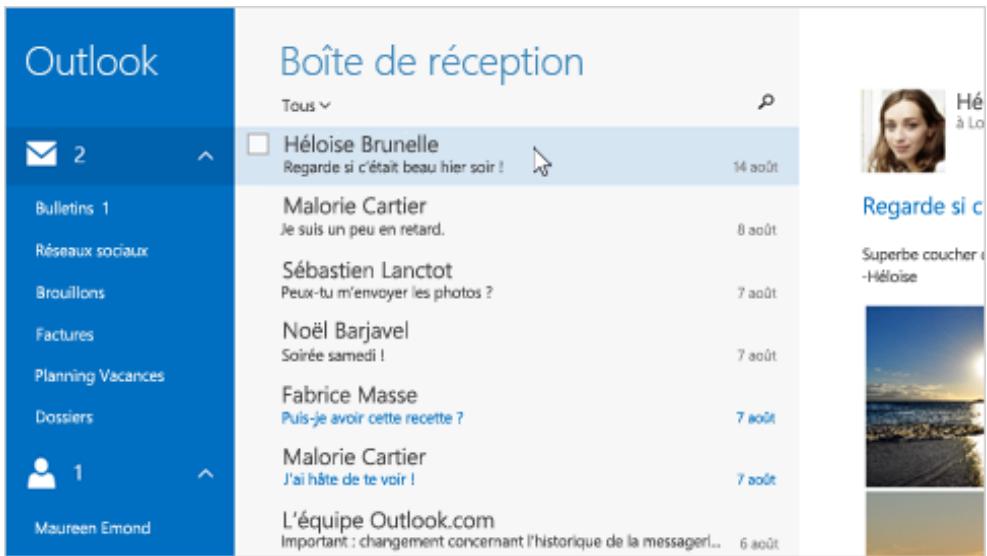Open the Bulletins folder

72,208
